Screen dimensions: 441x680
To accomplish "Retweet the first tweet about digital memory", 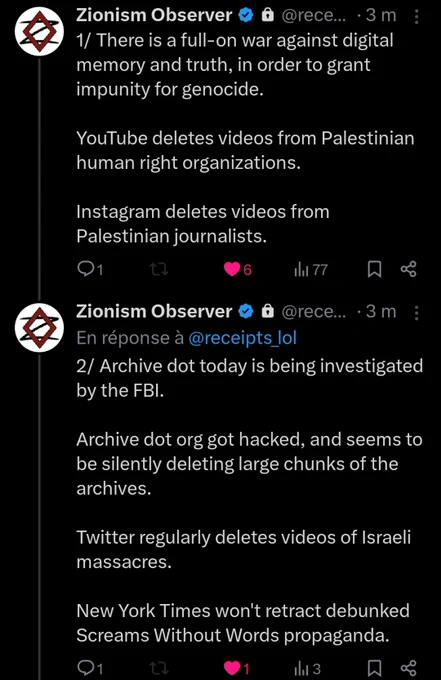I will (x=159, y=270).
